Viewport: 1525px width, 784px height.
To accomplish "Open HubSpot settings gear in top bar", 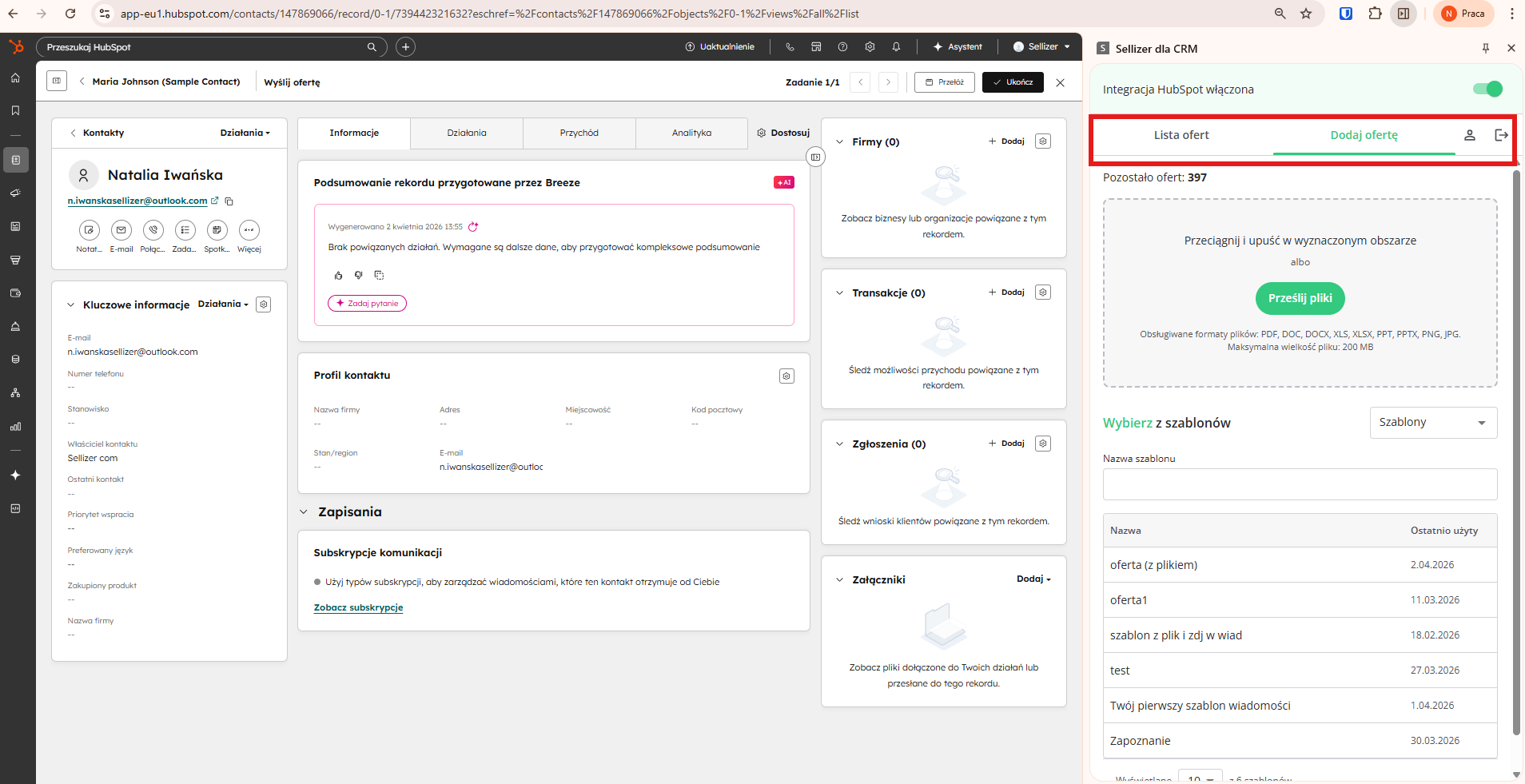I will [x=870, y=47].
